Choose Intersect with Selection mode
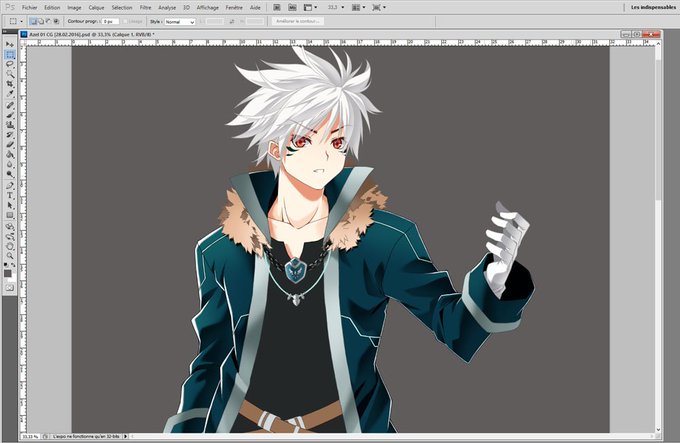 coord(56,21)
